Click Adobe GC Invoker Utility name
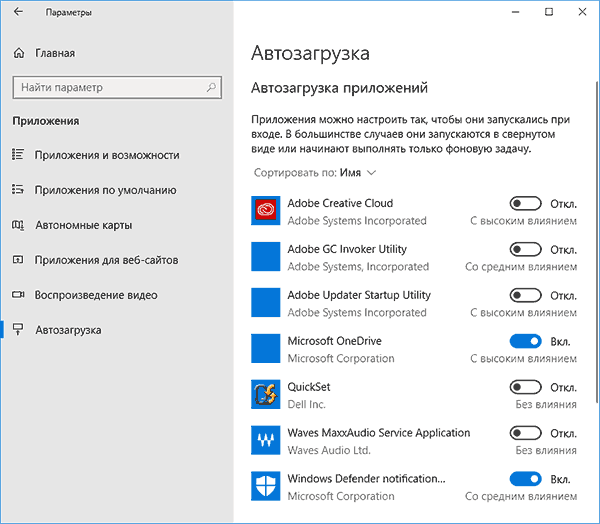The image size is (600, 524). [x=347, y=249]
